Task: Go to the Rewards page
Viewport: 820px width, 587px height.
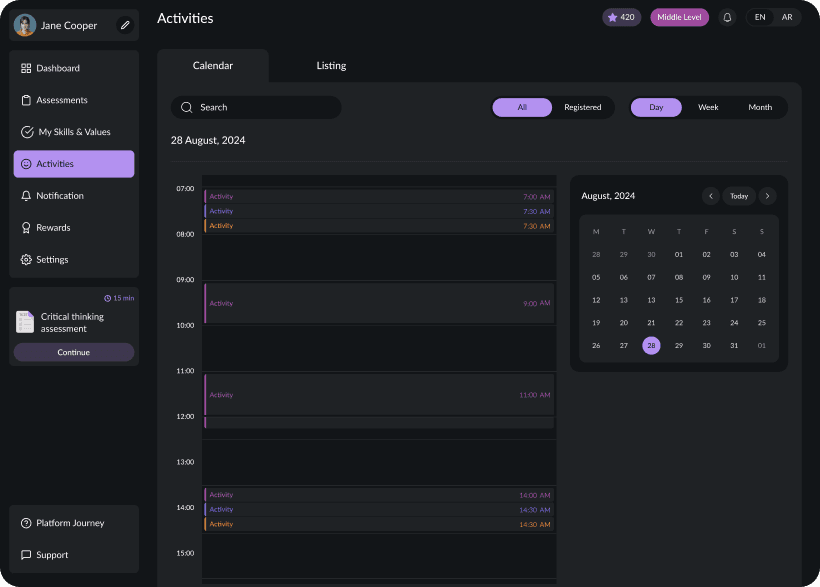Action: pos(55,227)
